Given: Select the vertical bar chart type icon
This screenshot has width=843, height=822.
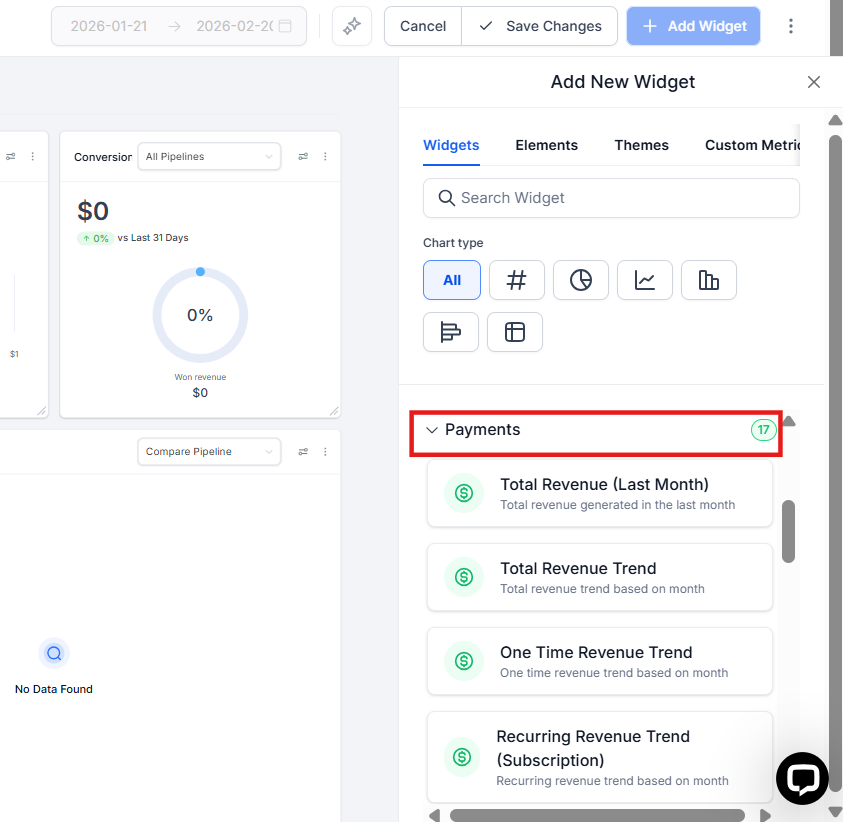Looking at the screenshot, I should coord(708,280).
